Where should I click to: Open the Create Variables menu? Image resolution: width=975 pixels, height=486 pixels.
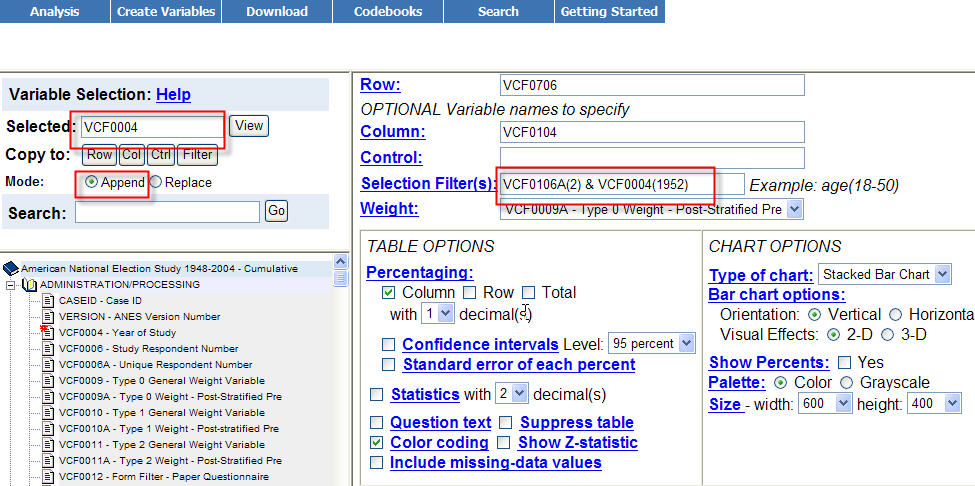pyautogui.click(x=166, y=12)
